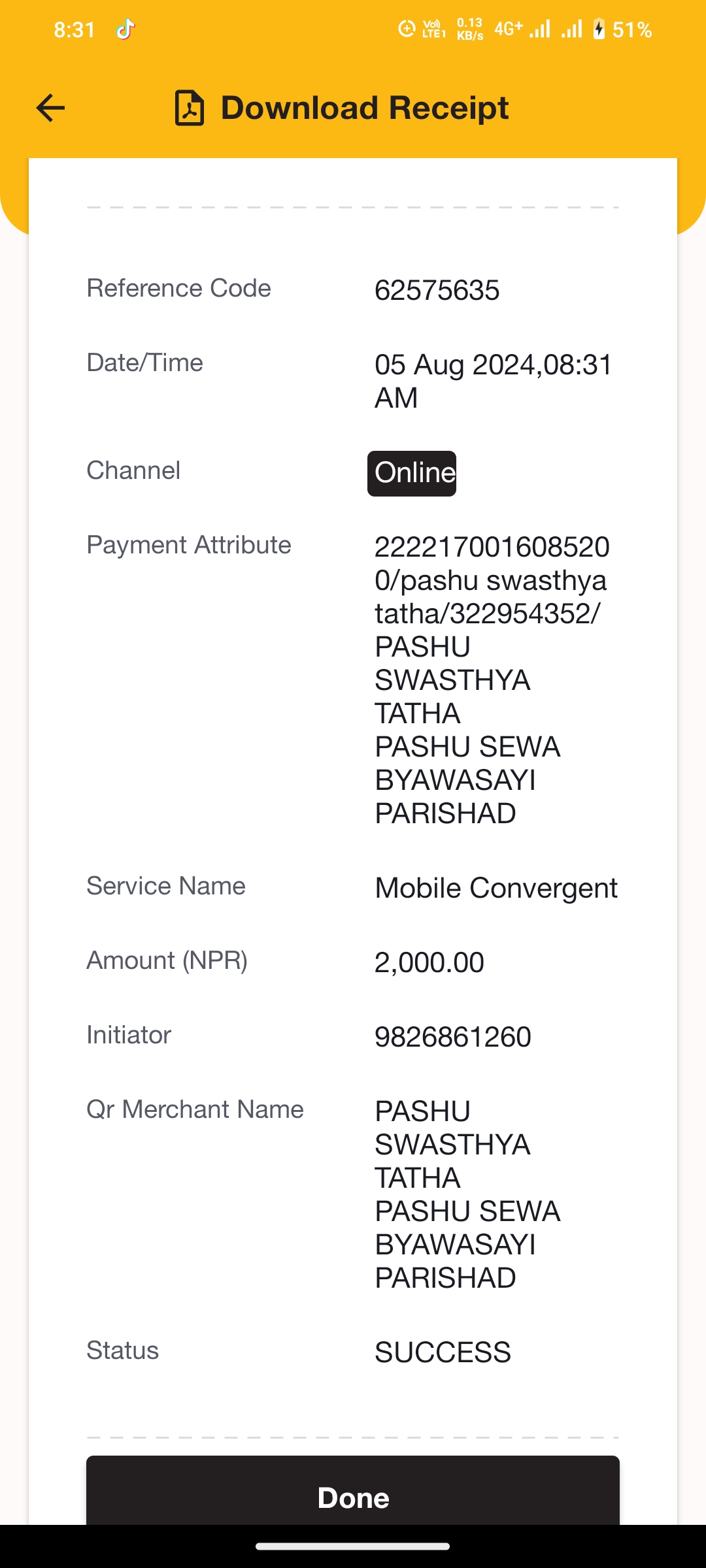This screenshot has height=1568, width=706.
Task: Tap the data saver circle icon
Action: coord(407,29)
